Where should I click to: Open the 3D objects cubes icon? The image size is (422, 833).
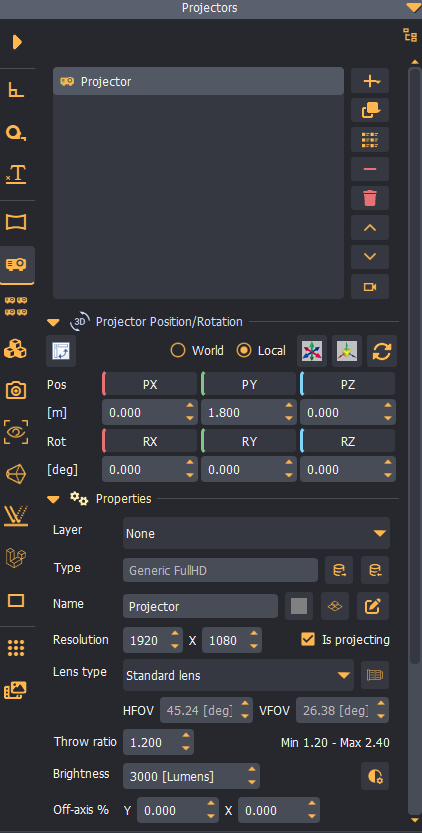16,349
